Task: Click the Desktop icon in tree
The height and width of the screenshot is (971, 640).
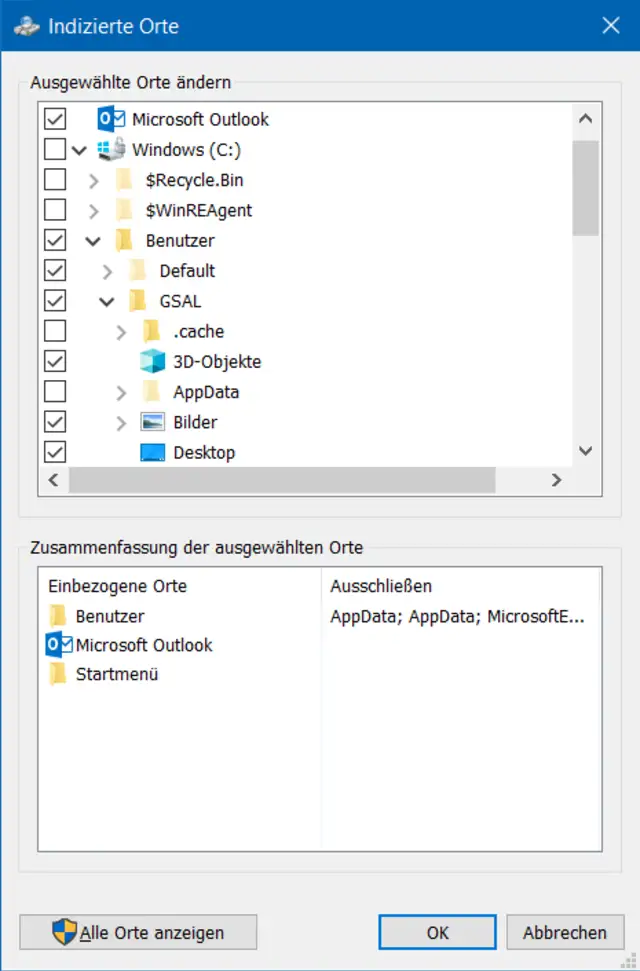Action: click(x=152, y=453)
